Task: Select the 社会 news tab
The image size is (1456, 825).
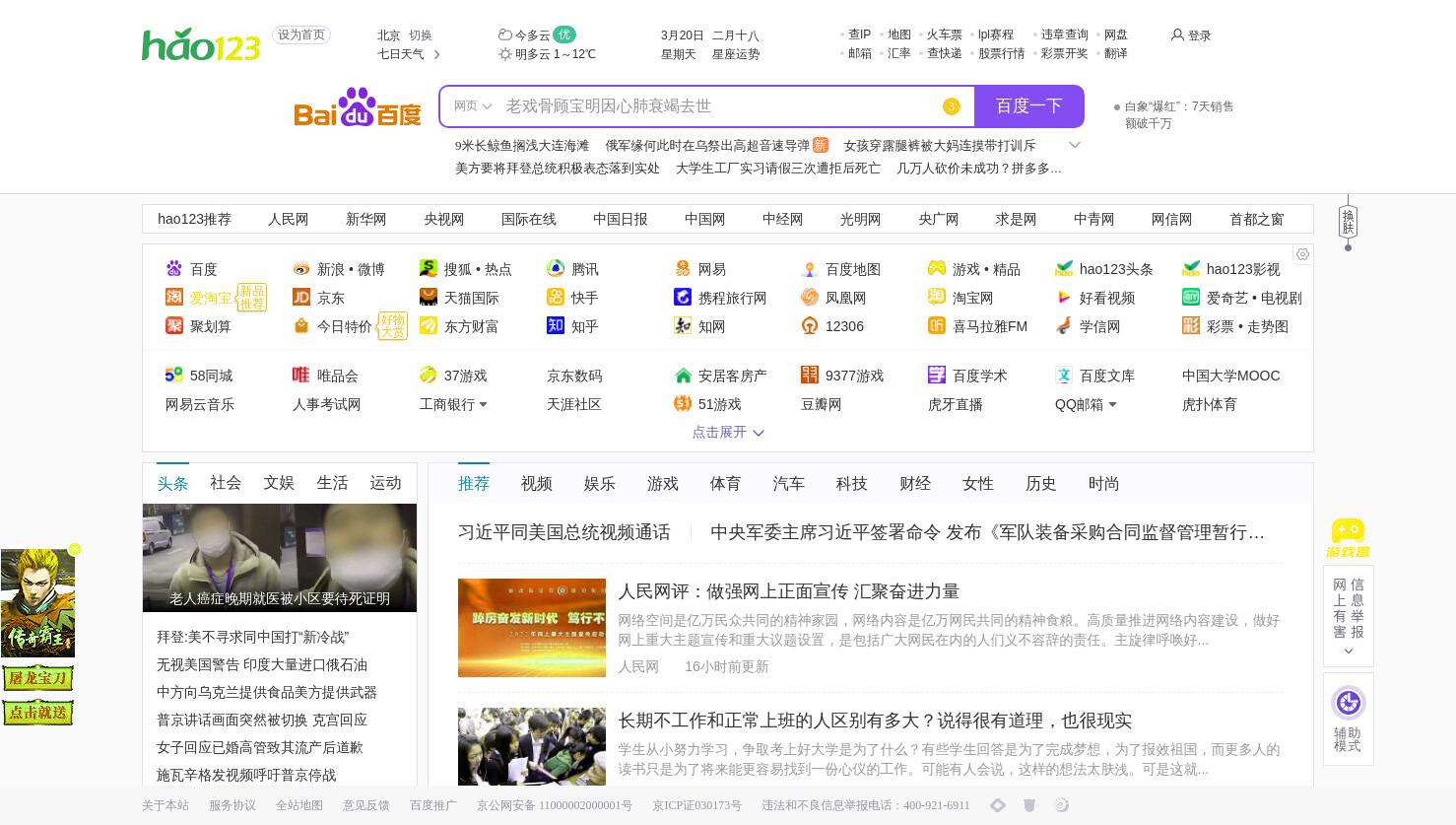Action: tap(226, 482)
